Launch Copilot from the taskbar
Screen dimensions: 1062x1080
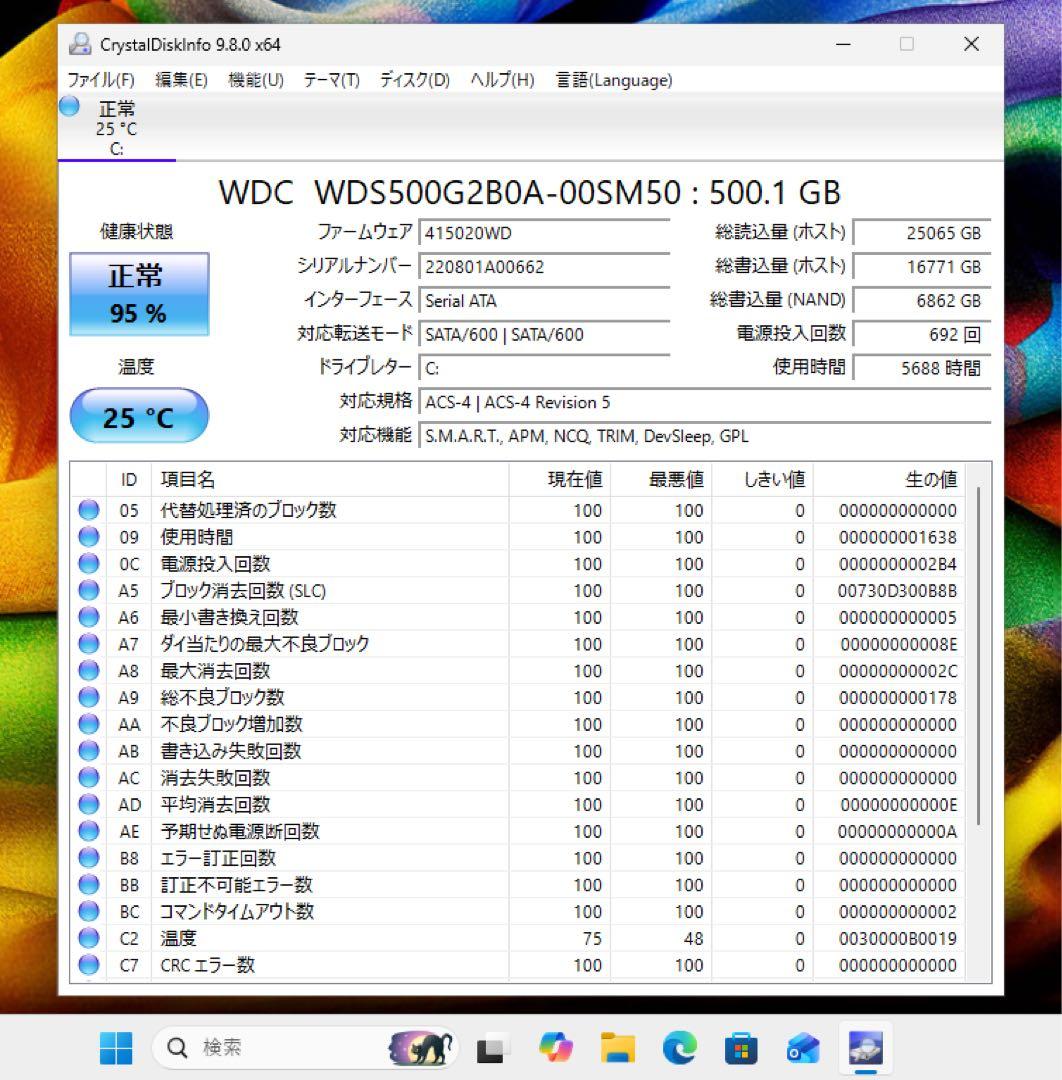[x=555, y=1048]
